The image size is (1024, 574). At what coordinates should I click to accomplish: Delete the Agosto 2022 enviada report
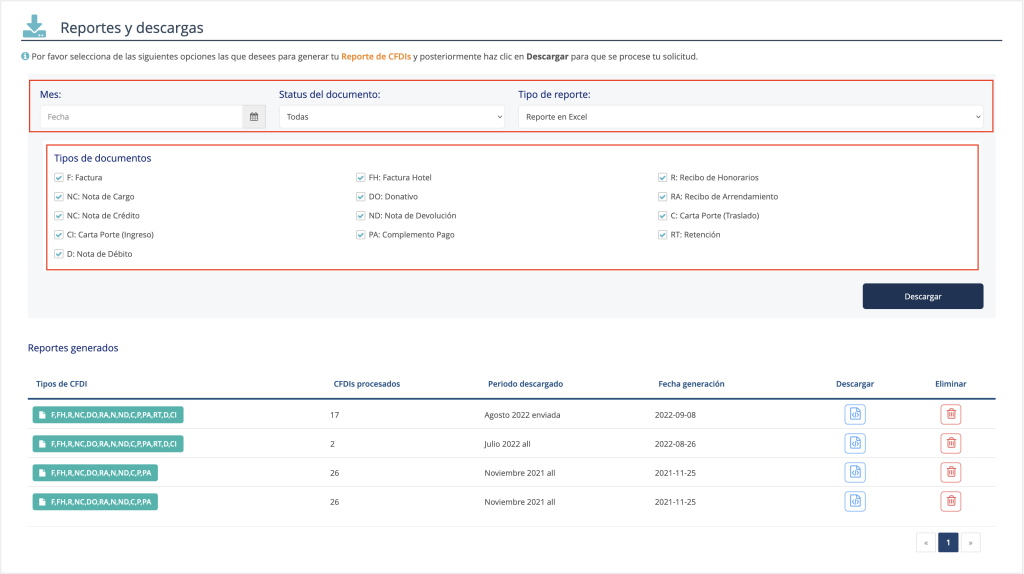951,414
